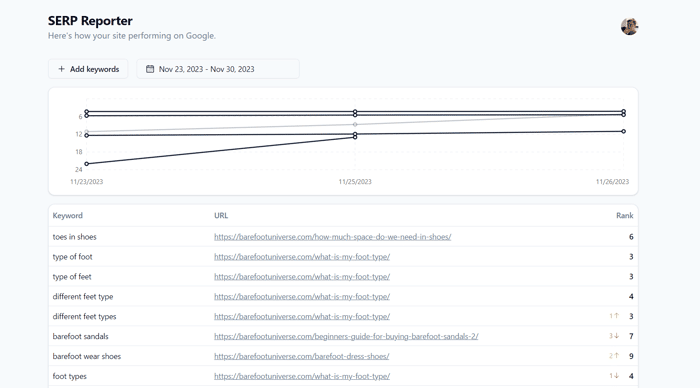700x388 pixels.
Task: Click the URL column header
Action: click(221, 215)
